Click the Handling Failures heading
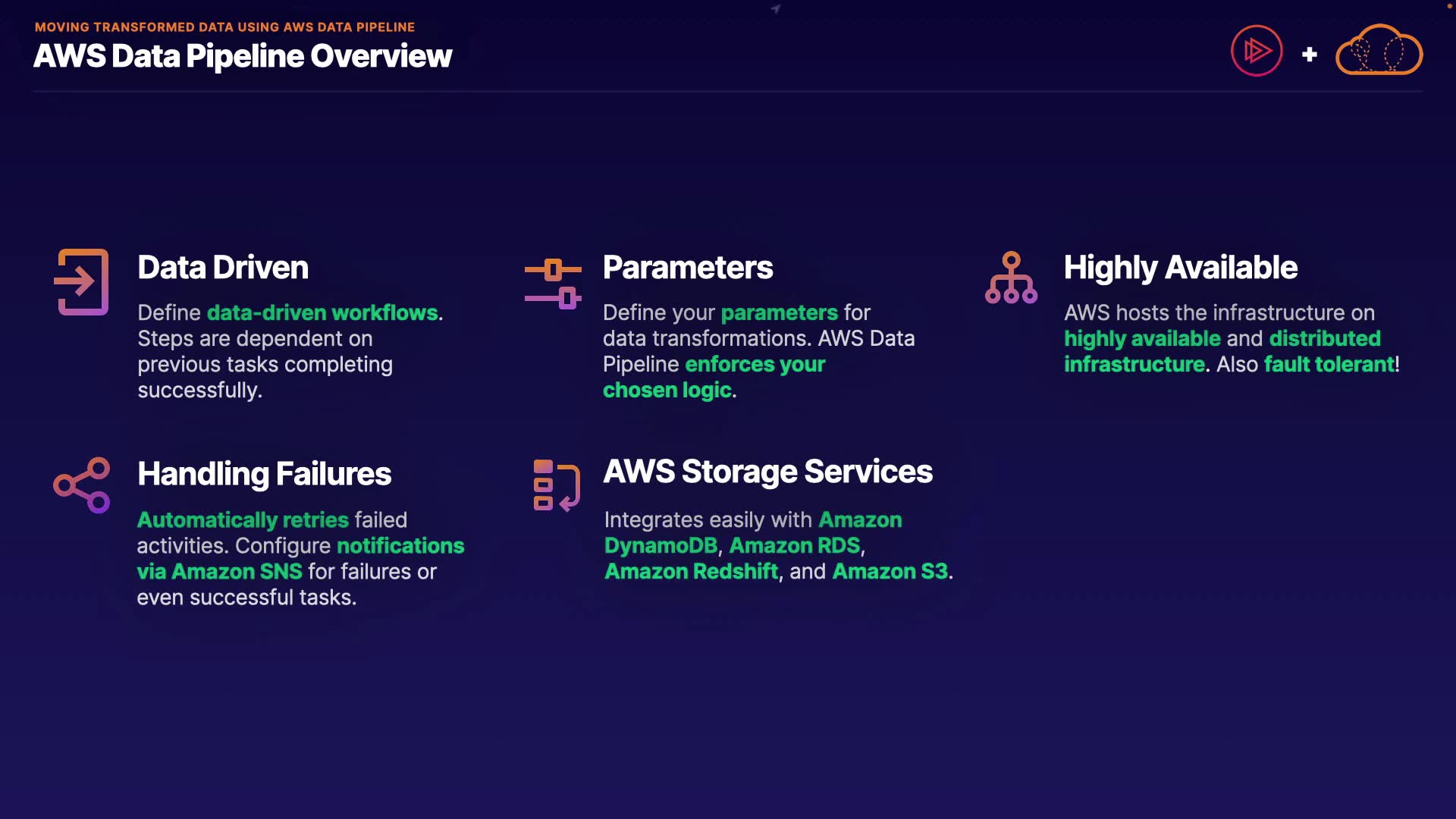This screenshot has height=819, width=1456. coord(264,474)
